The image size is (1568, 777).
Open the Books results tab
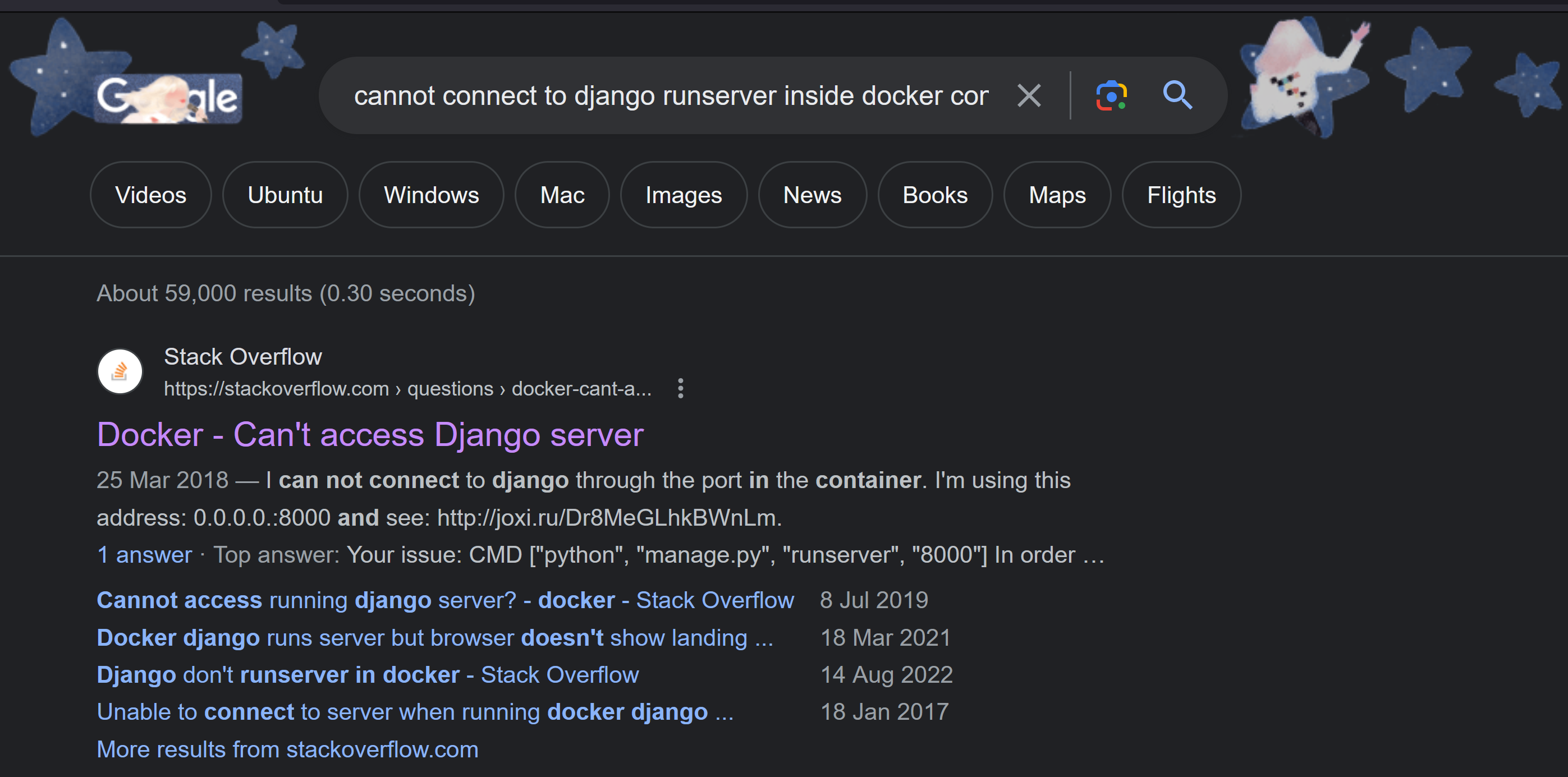934,195
